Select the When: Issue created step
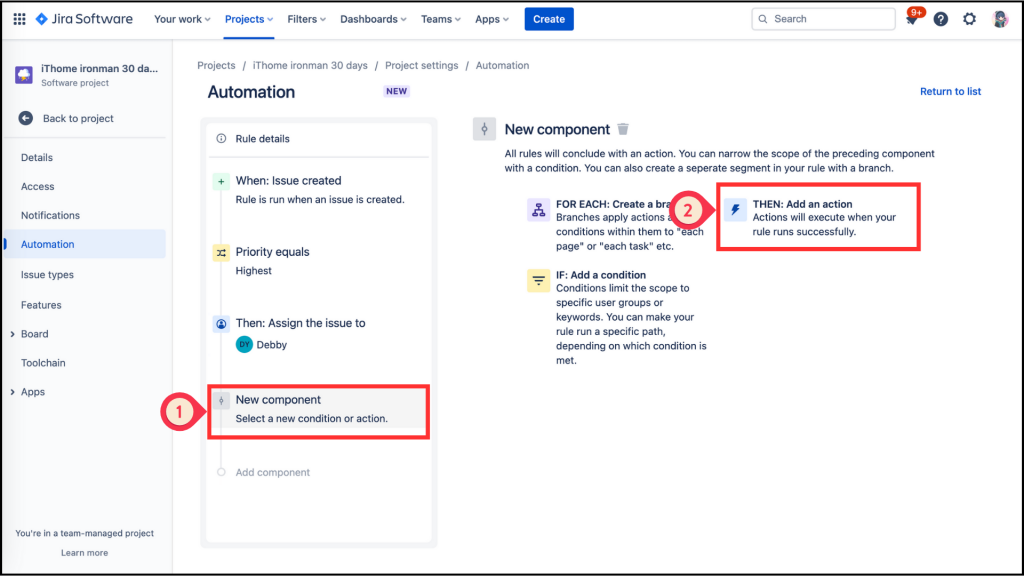 tap(319, 189)
